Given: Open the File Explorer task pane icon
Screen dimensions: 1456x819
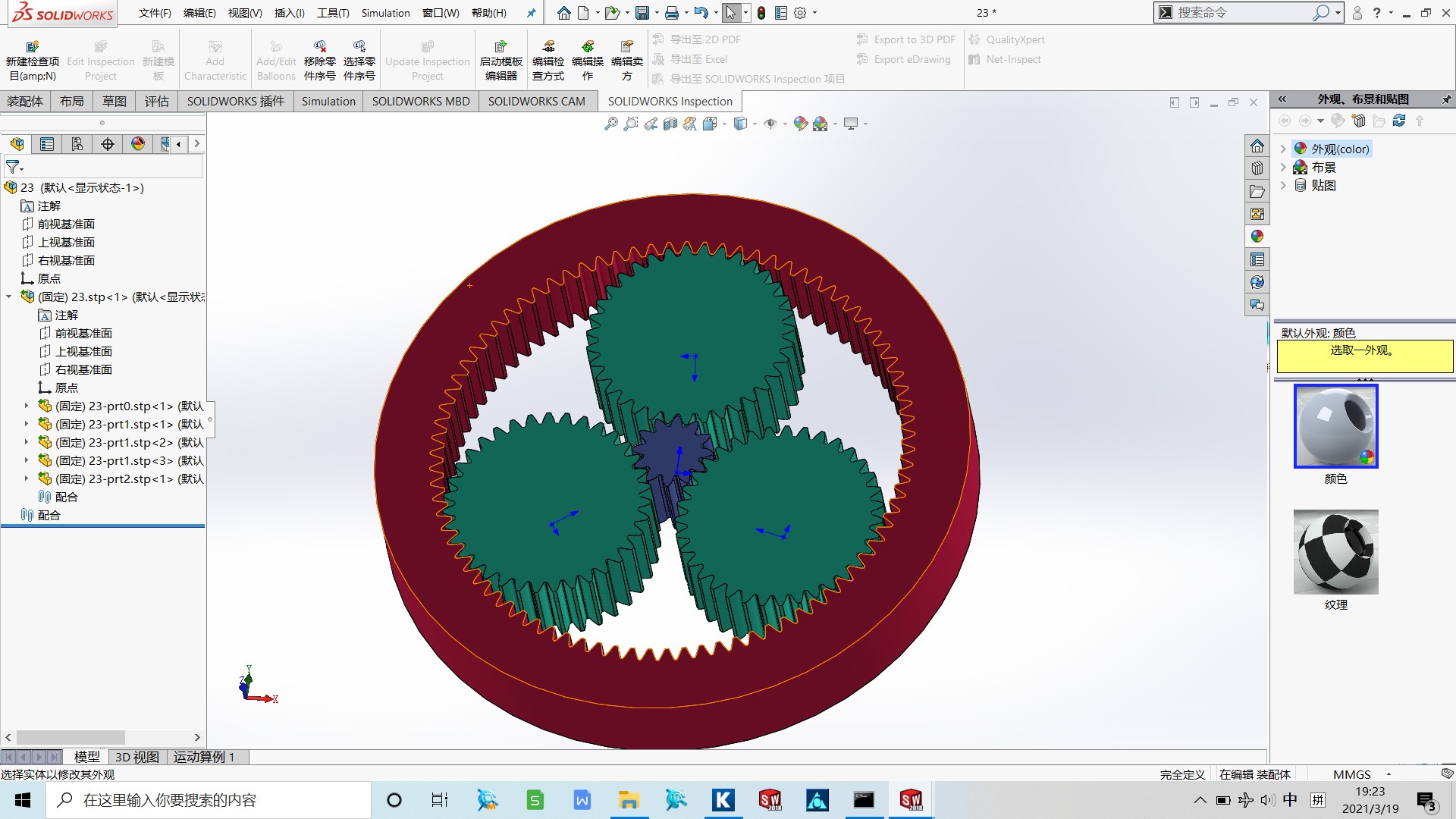Looking at the screenshot, I should point(1257,191).
